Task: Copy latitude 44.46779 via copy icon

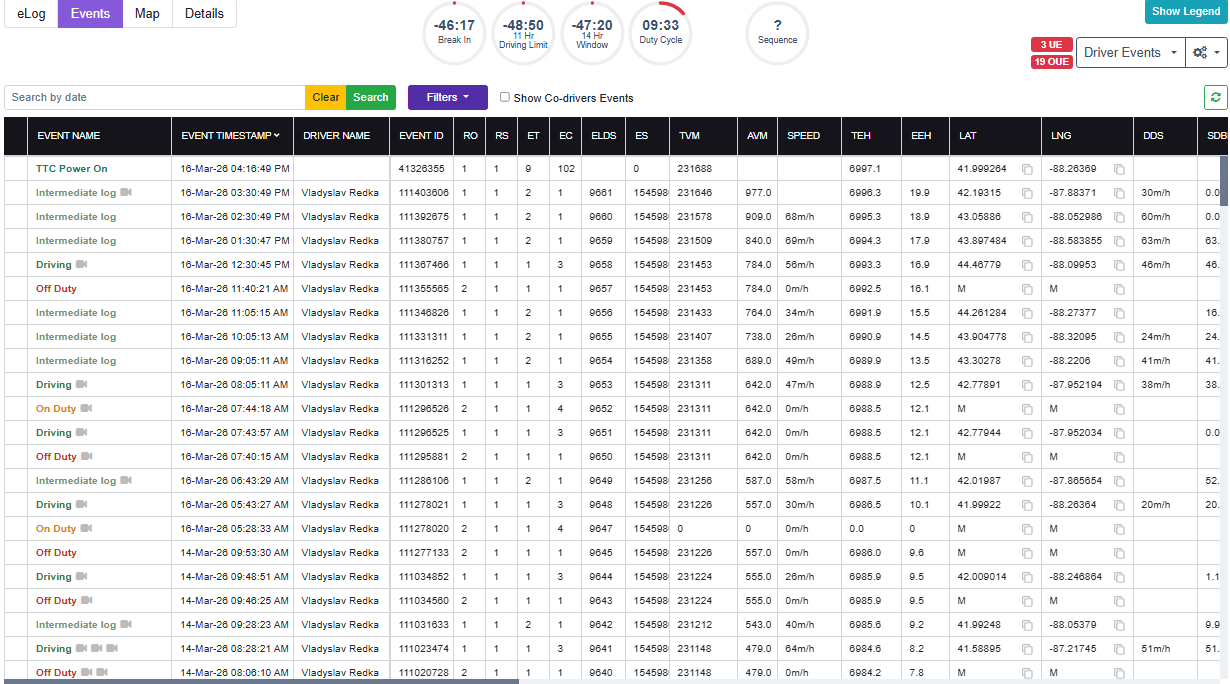Action: pos(1027,265)
